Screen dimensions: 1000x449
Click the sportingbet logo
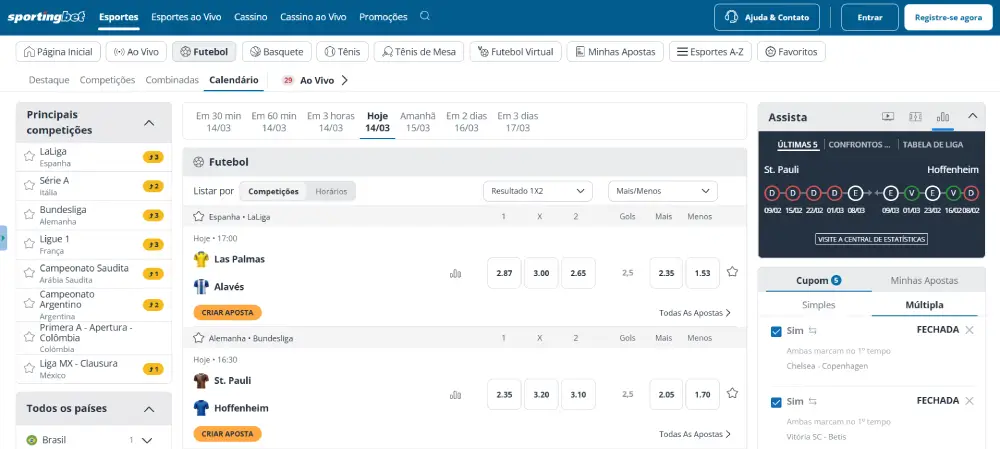47,17
